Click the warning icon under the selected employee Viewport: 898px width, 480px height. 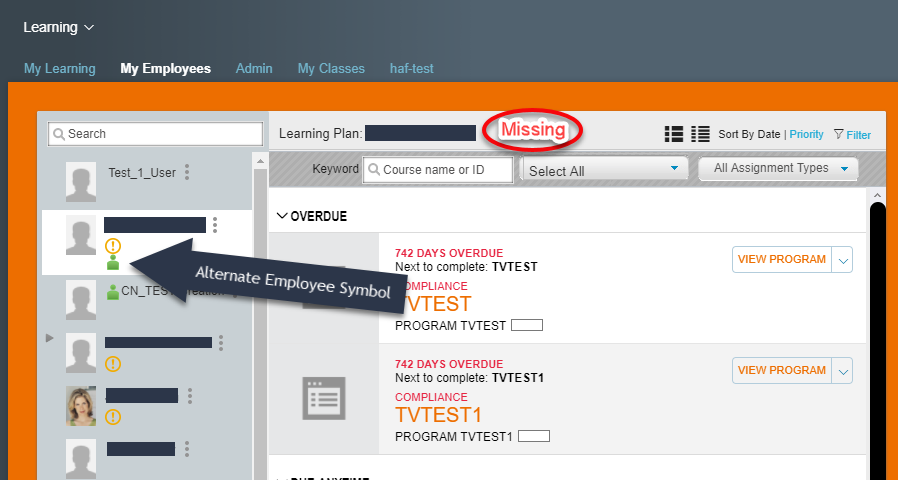[113, 247]
